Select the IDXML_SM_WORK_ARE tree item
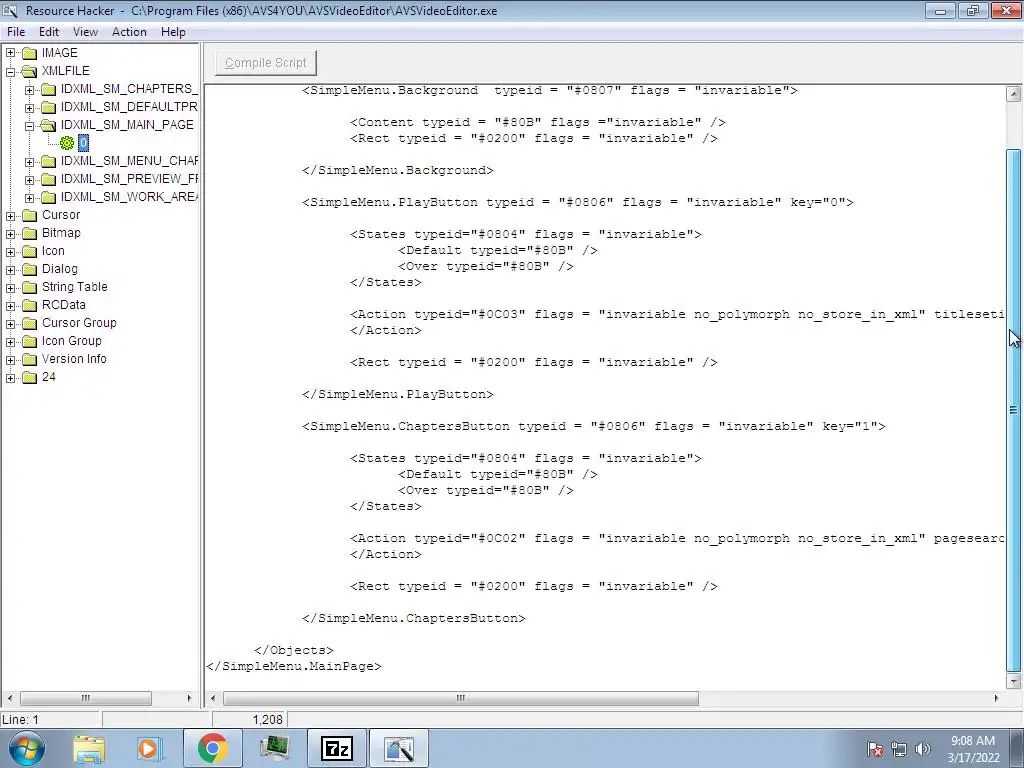 pos(129,197)
